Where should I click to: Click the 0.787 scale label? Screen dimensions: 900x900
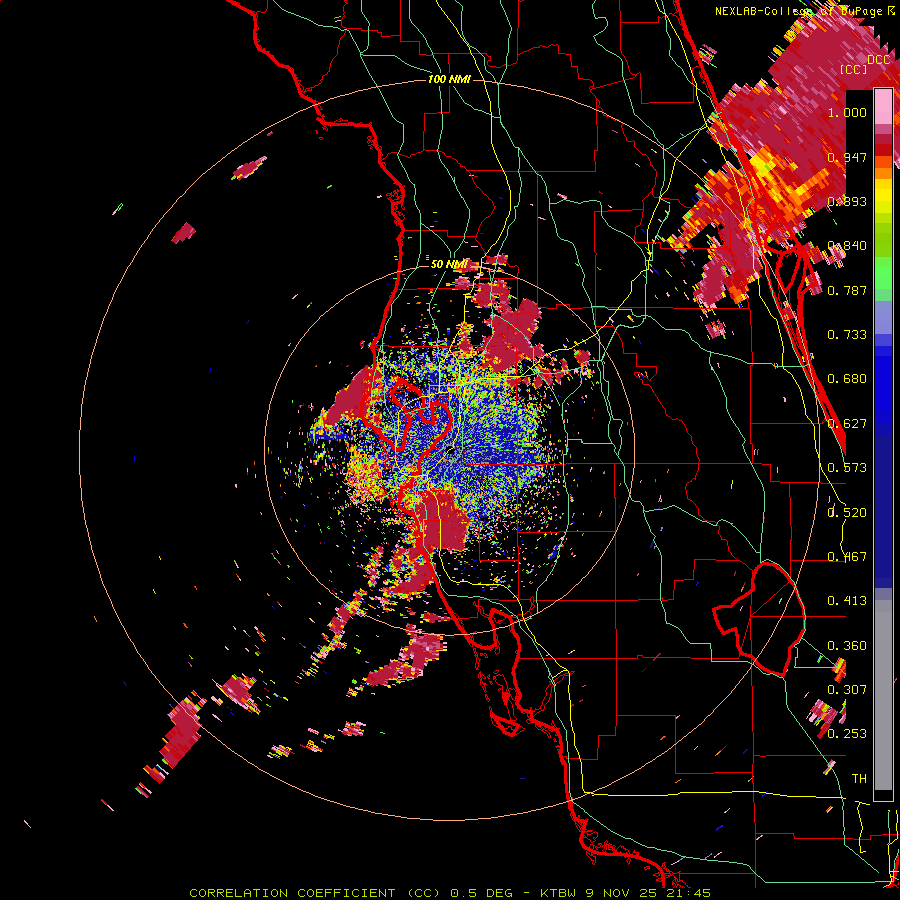[847, 290]
